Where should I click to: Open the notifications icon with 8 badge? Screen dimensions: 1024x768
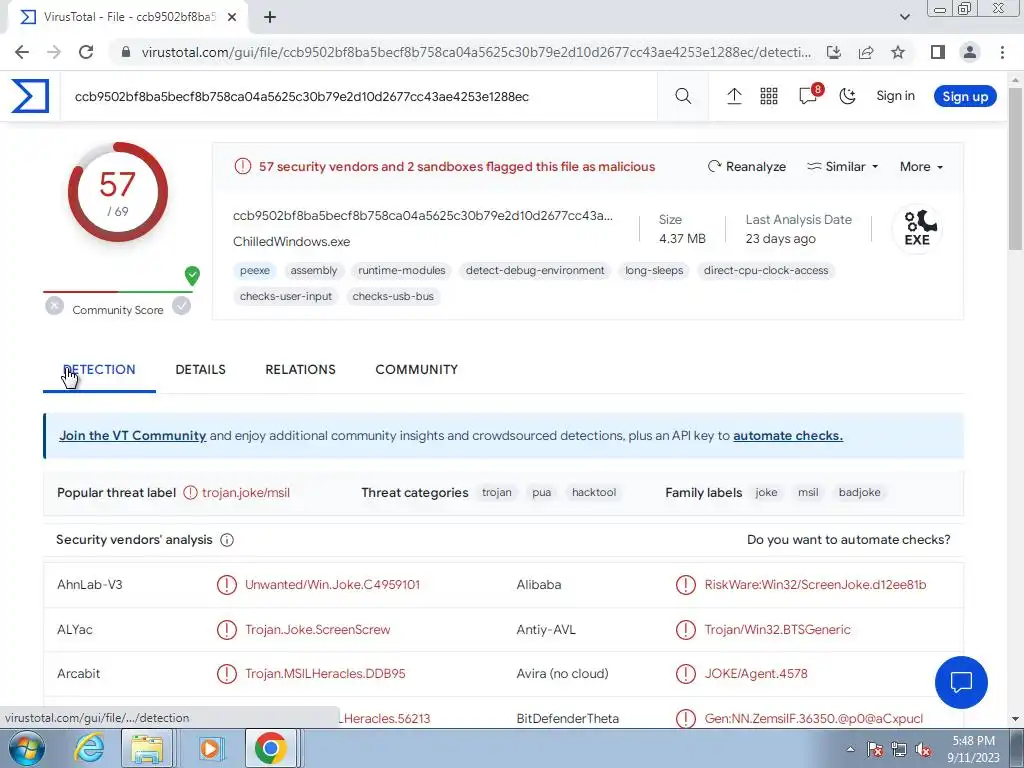[810, 95]
